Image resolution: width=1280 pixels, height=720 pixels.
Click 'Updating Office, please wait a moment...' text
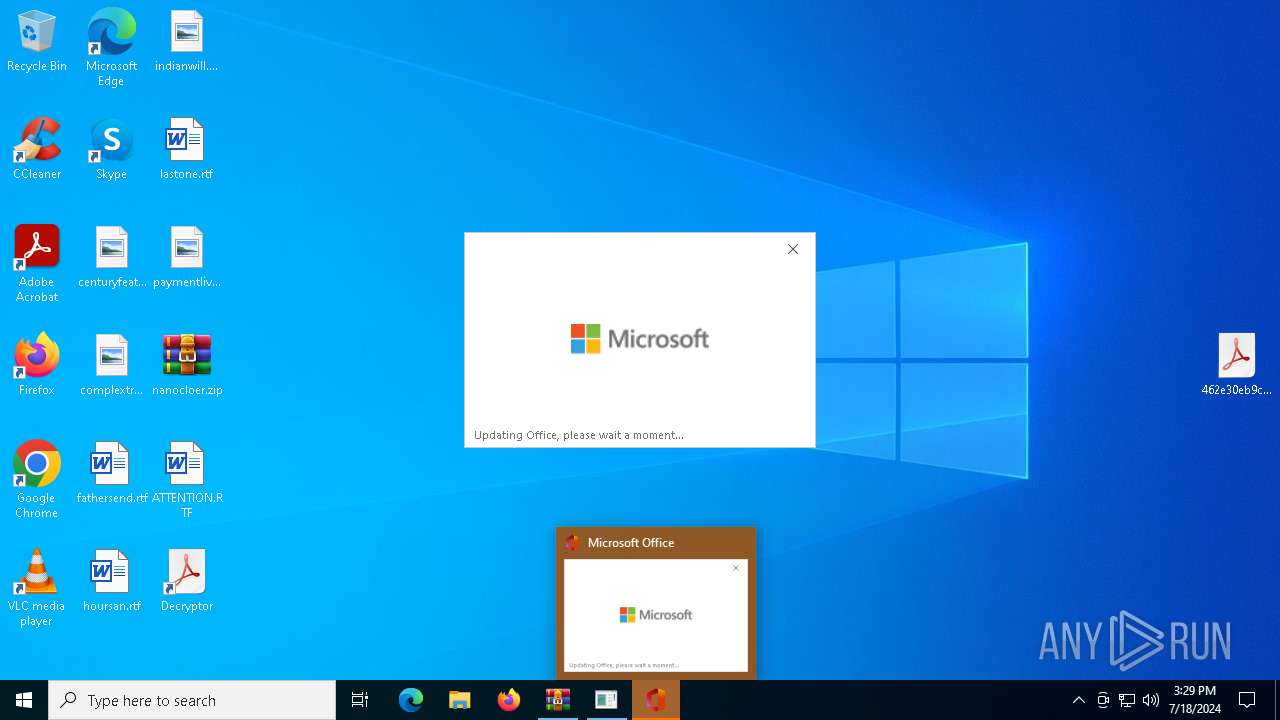[x=579, y=435]
